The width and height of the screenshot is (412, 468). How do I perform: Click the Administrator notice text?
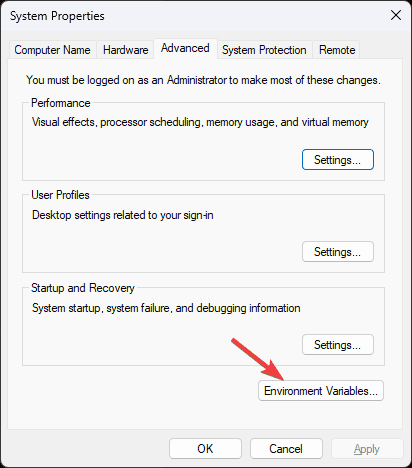(x=203, y=80)
